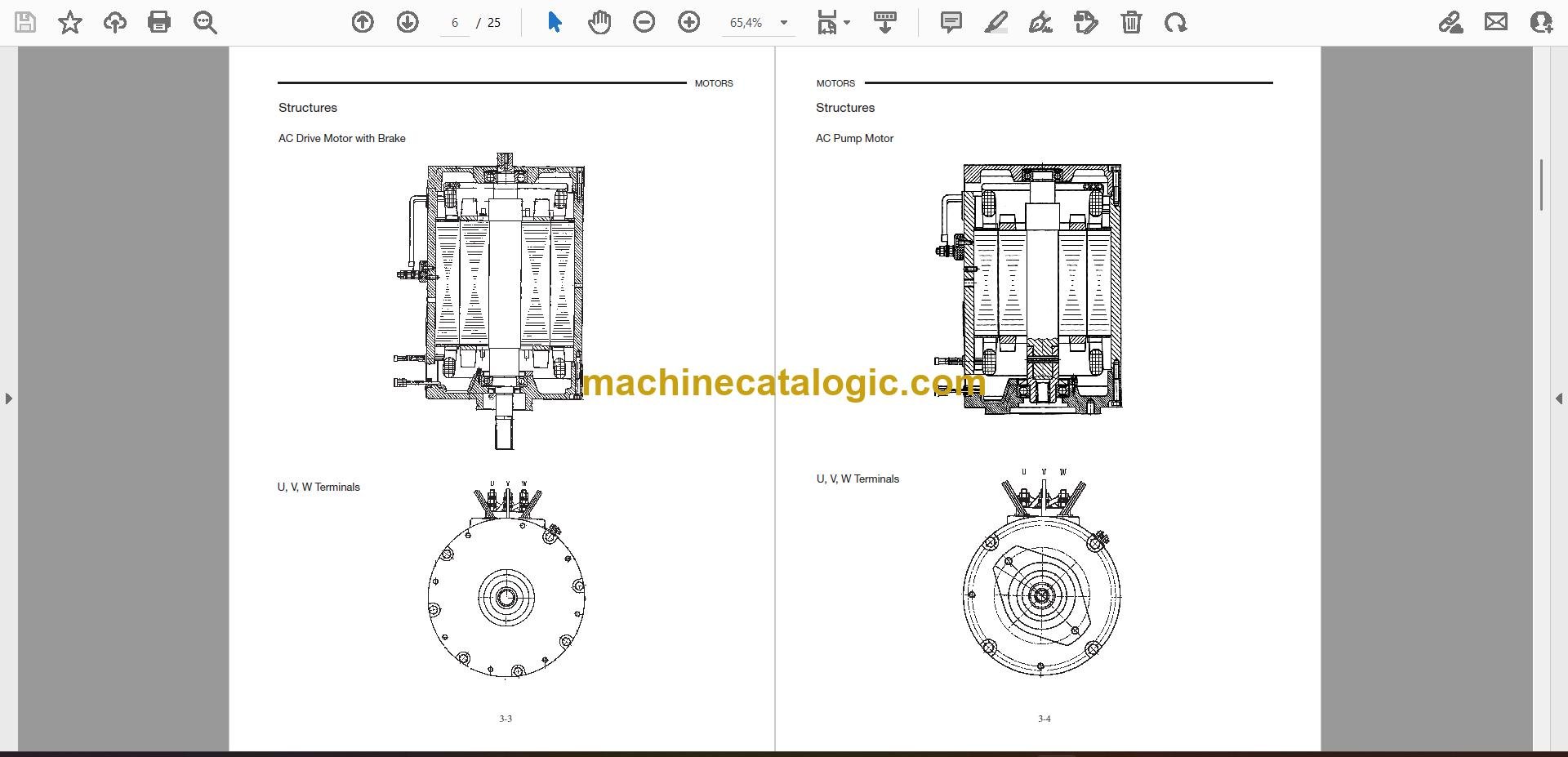Click the trash delete icon
1568x757 pixels.
(1131, 22)
